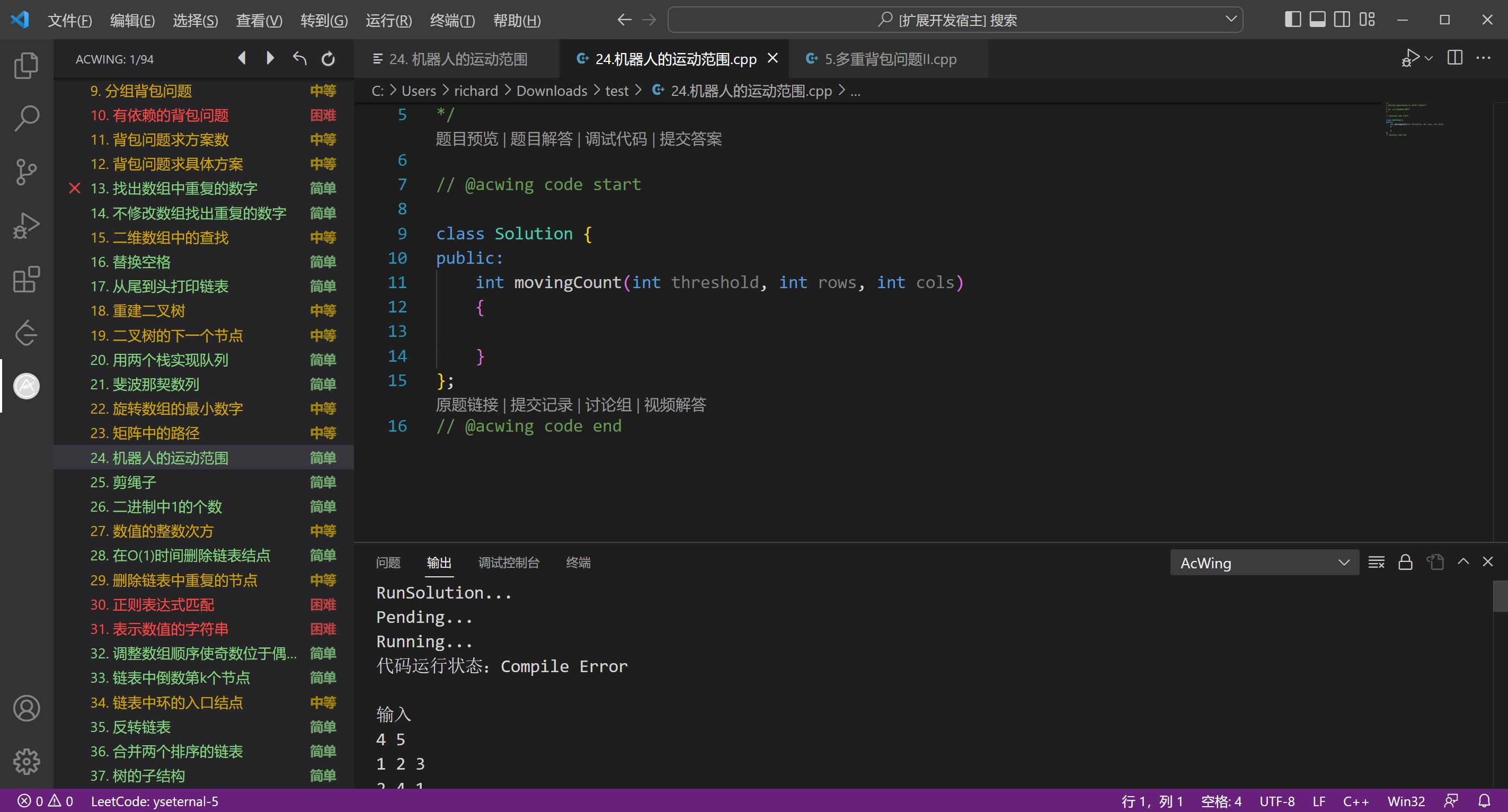Open the Extensions view

(26, 280)
